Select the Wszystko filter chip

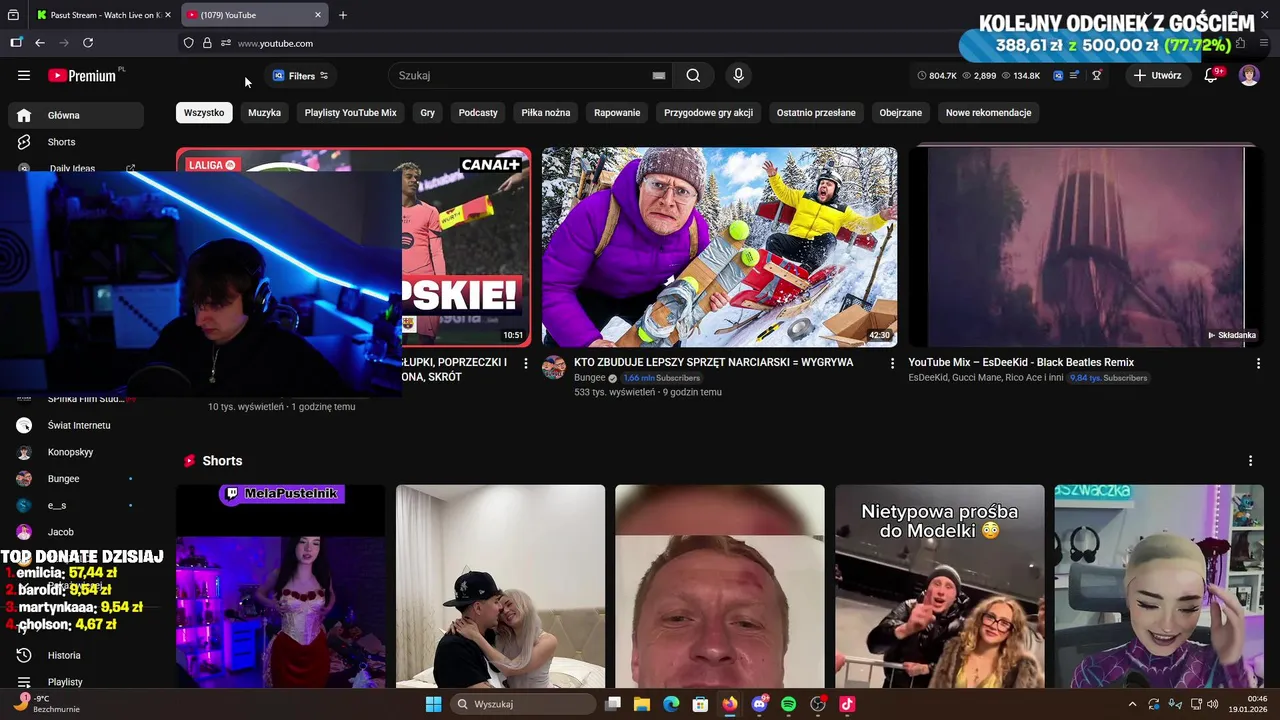(x=204, y=113)
